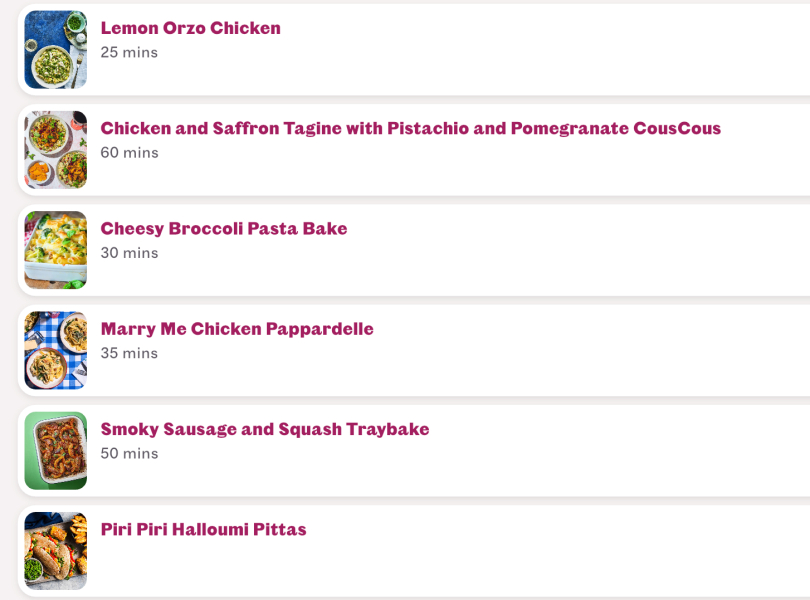
Task: Click the Marry Me Chicken Pappardelle thumbnail
Action: coord(55,350)
